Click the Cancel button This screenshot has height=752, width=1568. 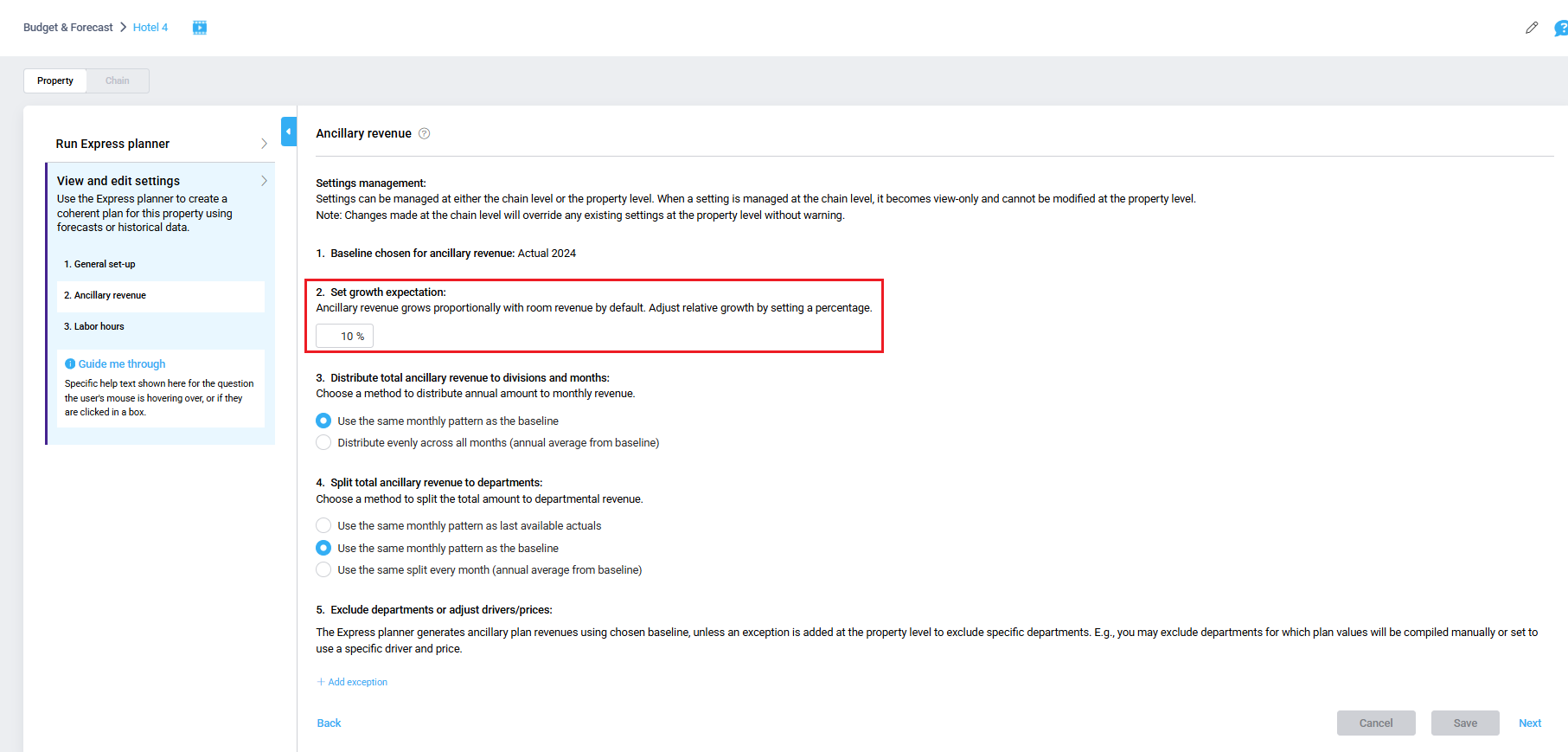1376,723
